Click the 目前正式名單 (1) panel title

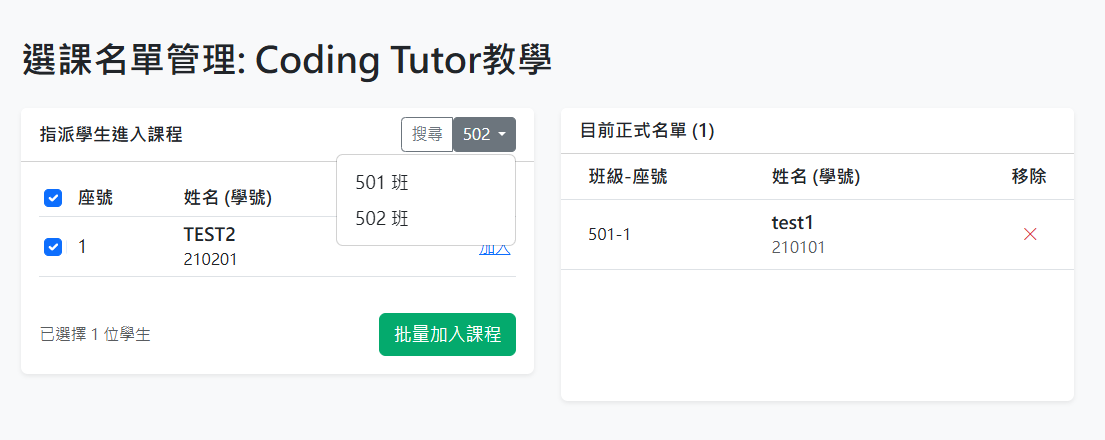pos(647,130)
